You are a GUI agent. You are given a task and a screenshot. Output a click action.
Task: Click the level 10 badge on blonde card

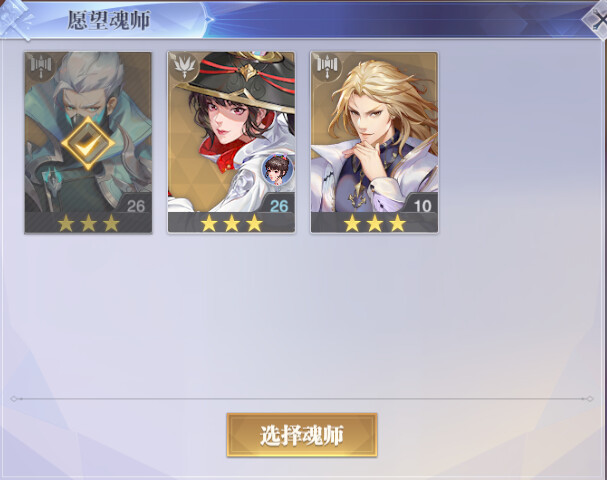[x=422, y=206]
